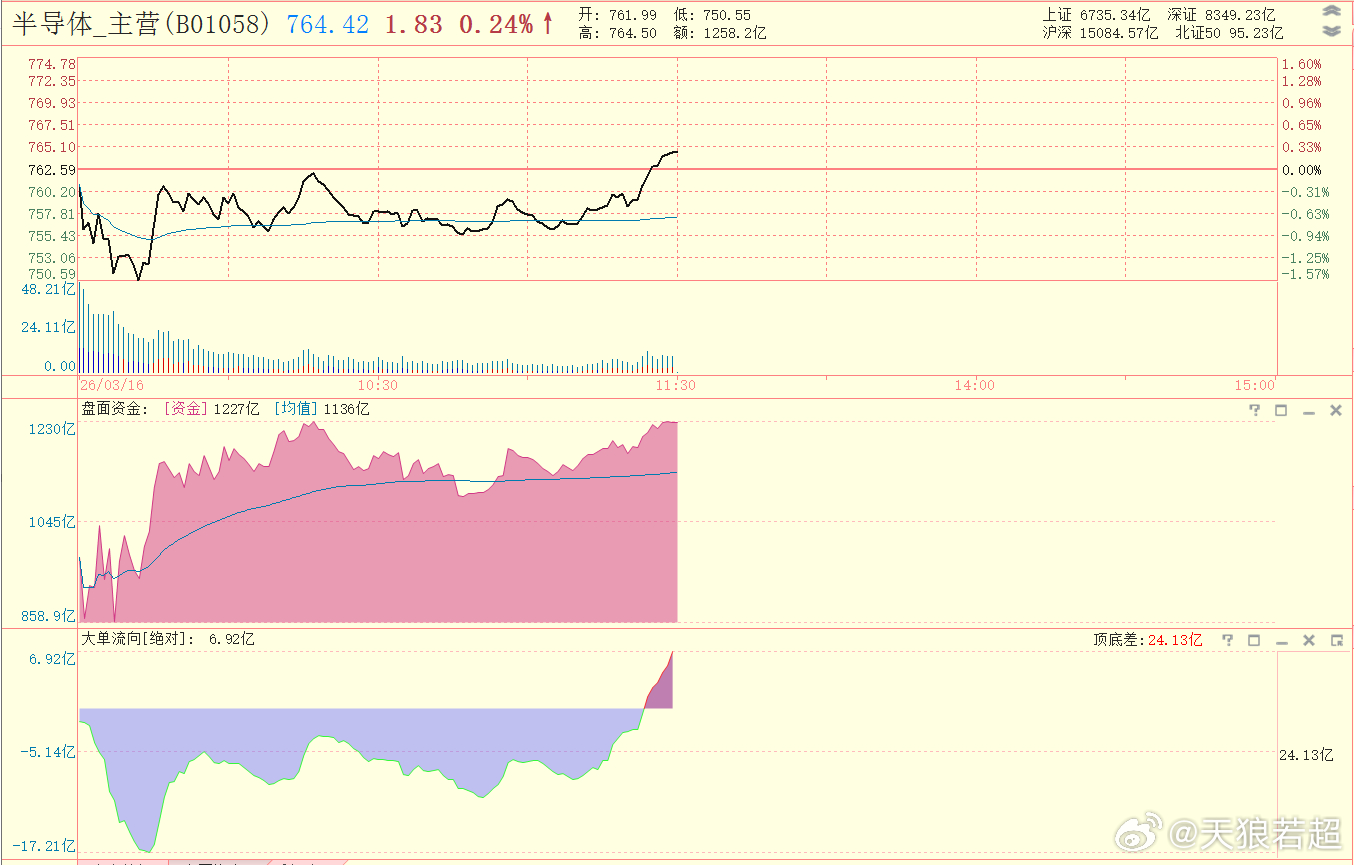
Task: Click the -1.57% right axis label
Action: click(1306, 274)
